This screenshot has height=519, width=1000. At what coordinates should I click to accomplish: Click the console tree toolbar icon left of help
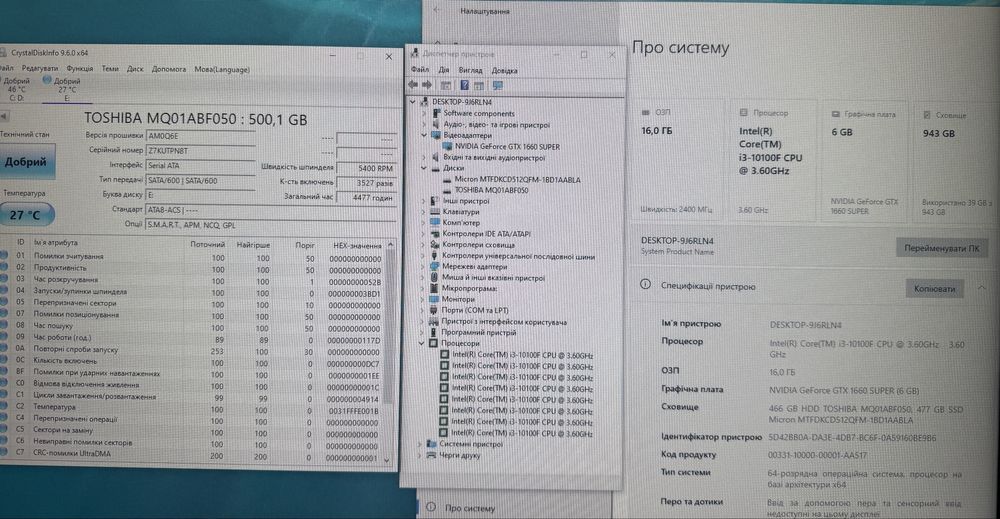(x=446, y=85)
